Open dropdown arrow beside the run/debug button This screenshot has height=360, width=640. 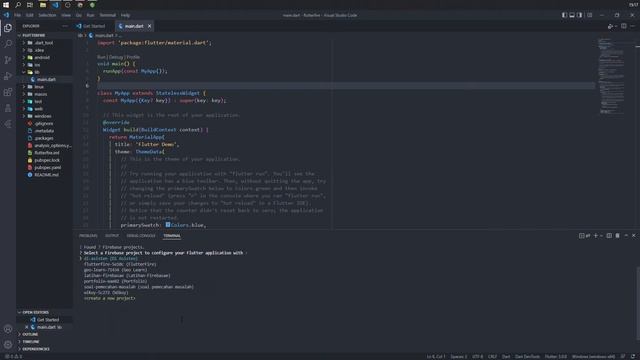pyautogui.click(x=615, y=27)
